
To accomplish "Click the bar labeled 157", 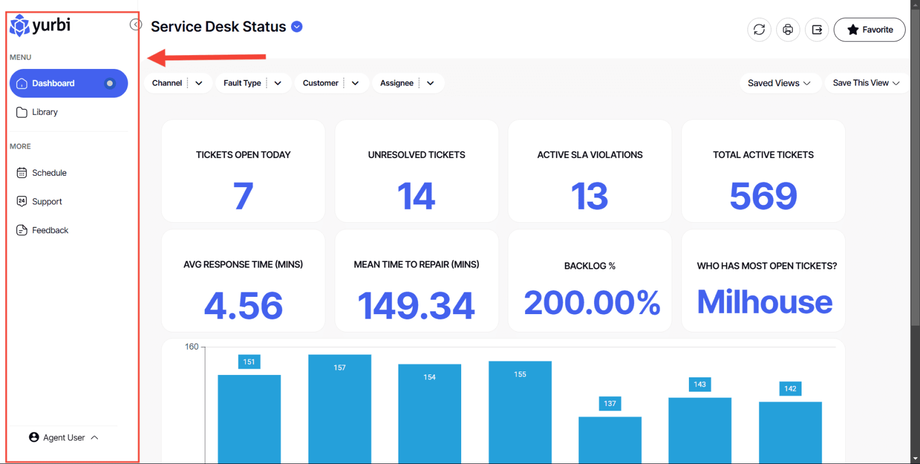I will (340, 409).
